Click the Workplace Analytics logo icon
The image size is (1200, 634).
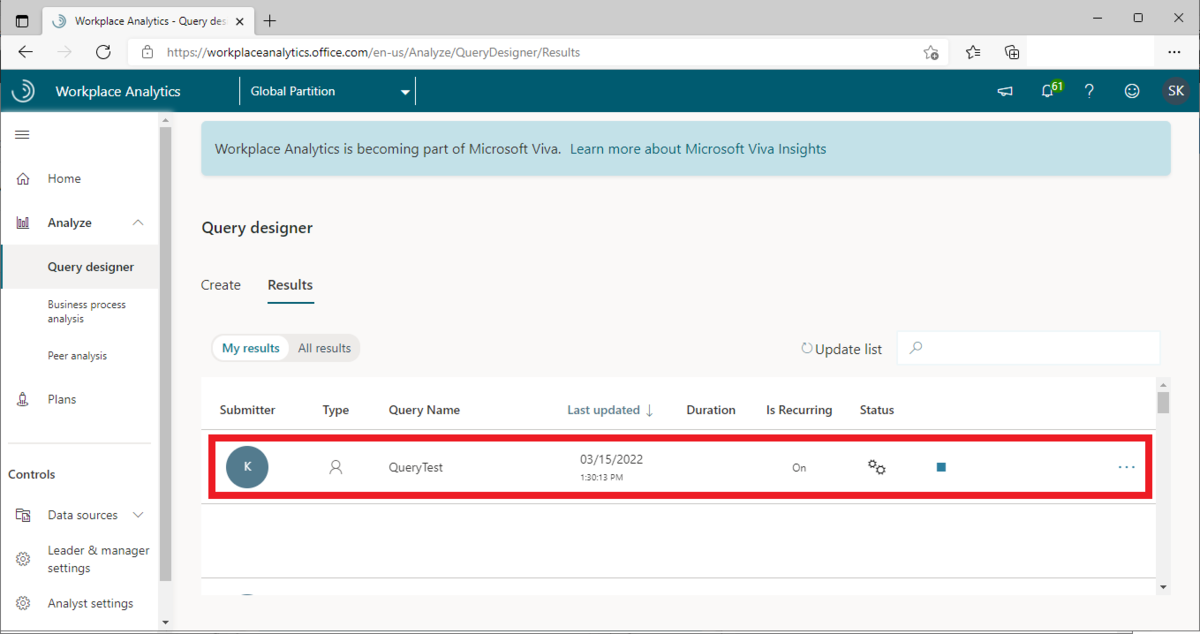[23, 91]
